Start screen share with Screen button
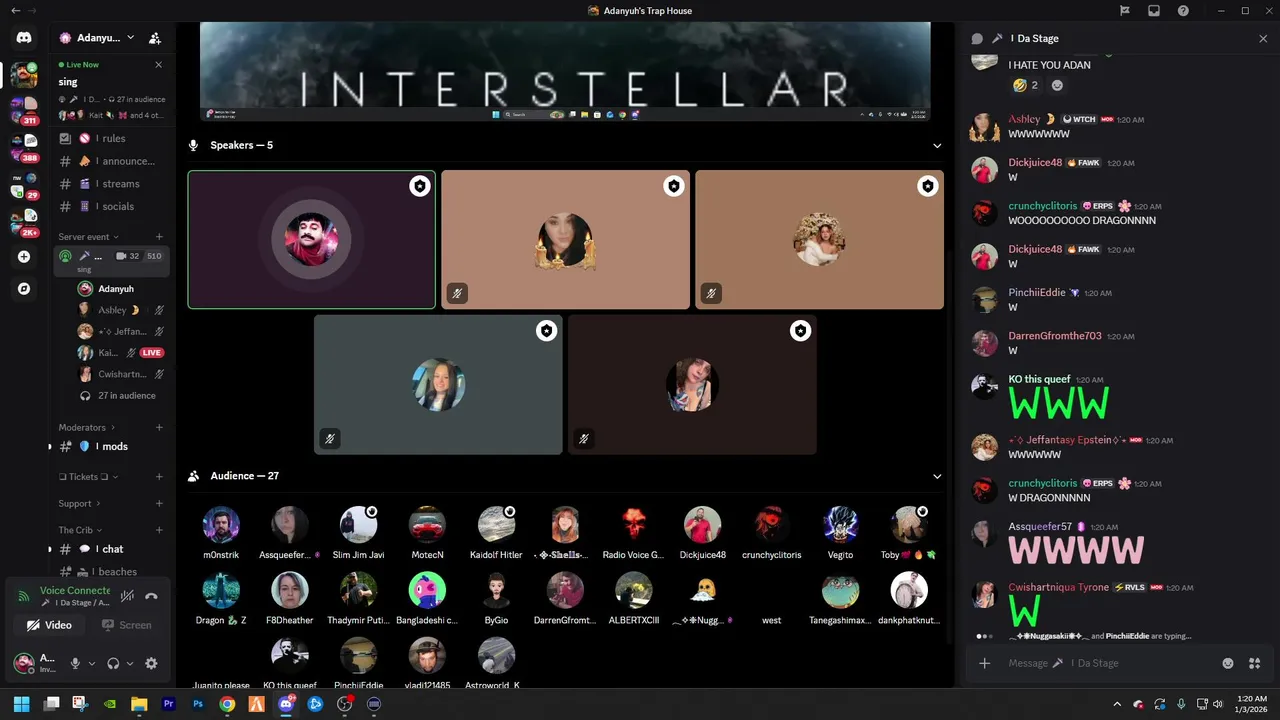1280x720 pixels. [x=127, y=625]
